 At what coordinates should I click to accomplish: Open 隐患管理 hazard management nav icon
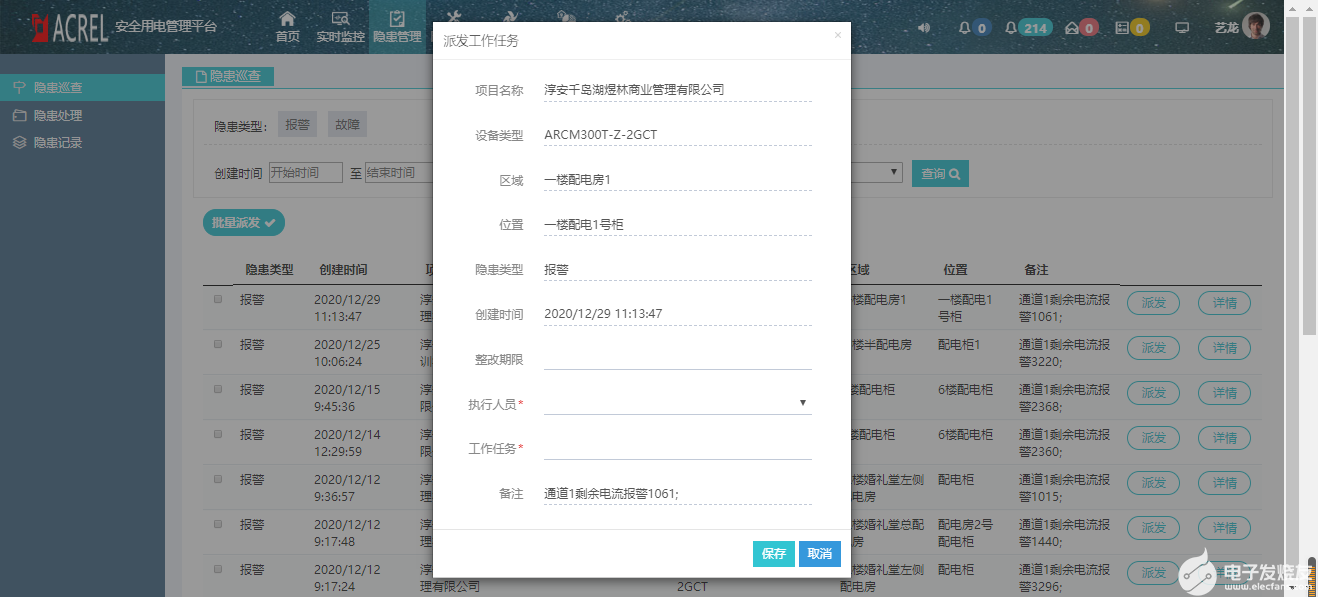(397, 26)
